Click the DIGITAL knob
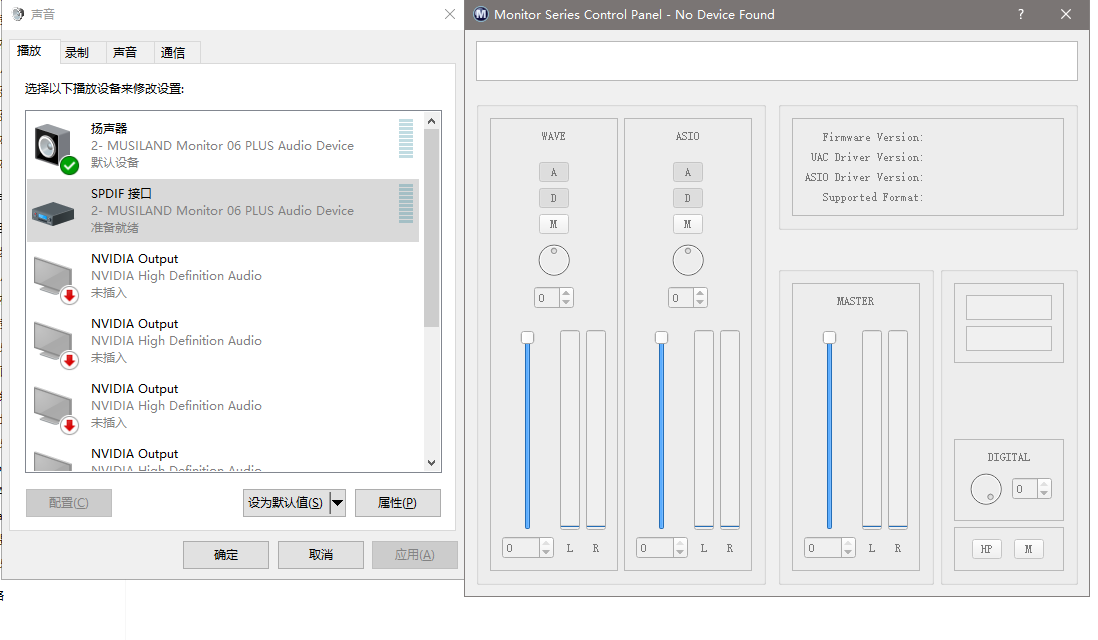 (985, 489)
